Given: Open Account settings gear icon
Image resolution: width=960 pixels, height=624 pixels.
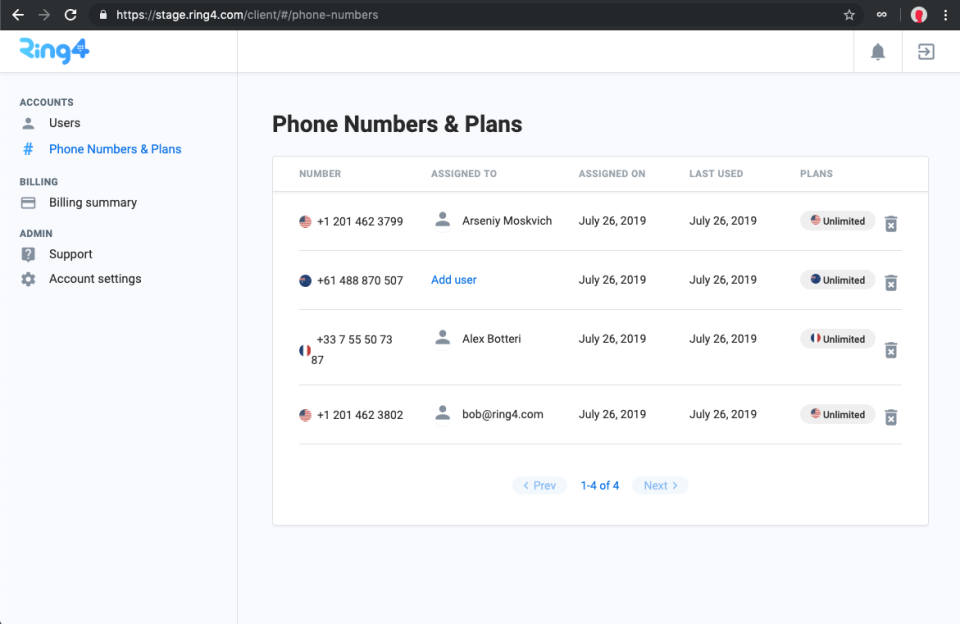Looking at the screenshot, I should click(x=27, y=278).
